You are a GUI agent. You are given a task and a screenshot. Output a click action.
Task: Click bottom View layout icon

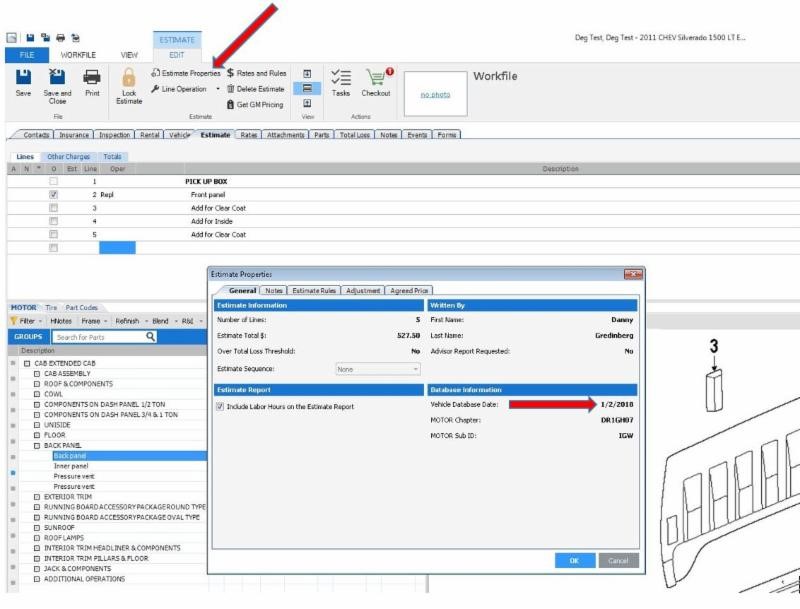click(307, 103)
